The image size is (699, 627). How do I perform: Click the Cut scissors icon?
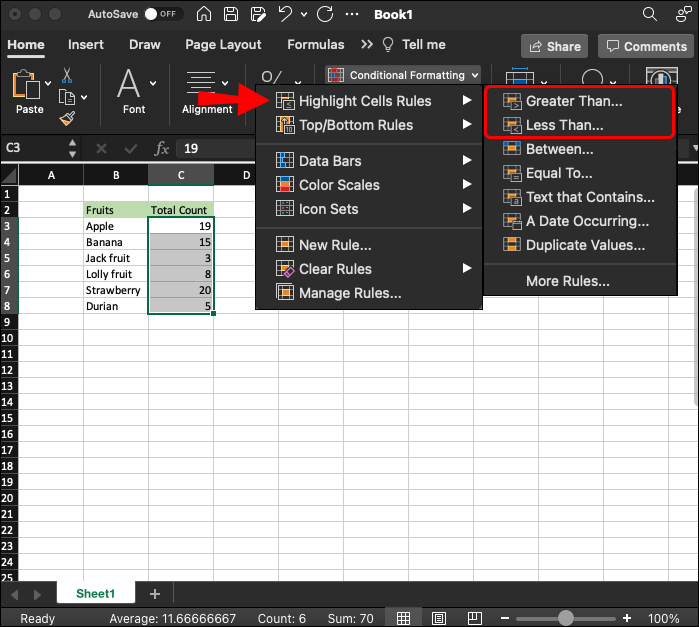tap(67, 76)
